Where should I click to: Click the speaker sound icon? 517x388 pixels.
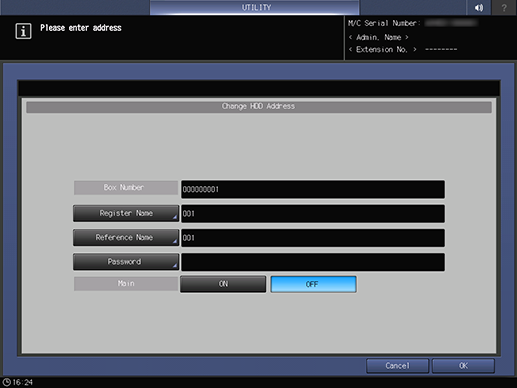[x=479, y=7]
